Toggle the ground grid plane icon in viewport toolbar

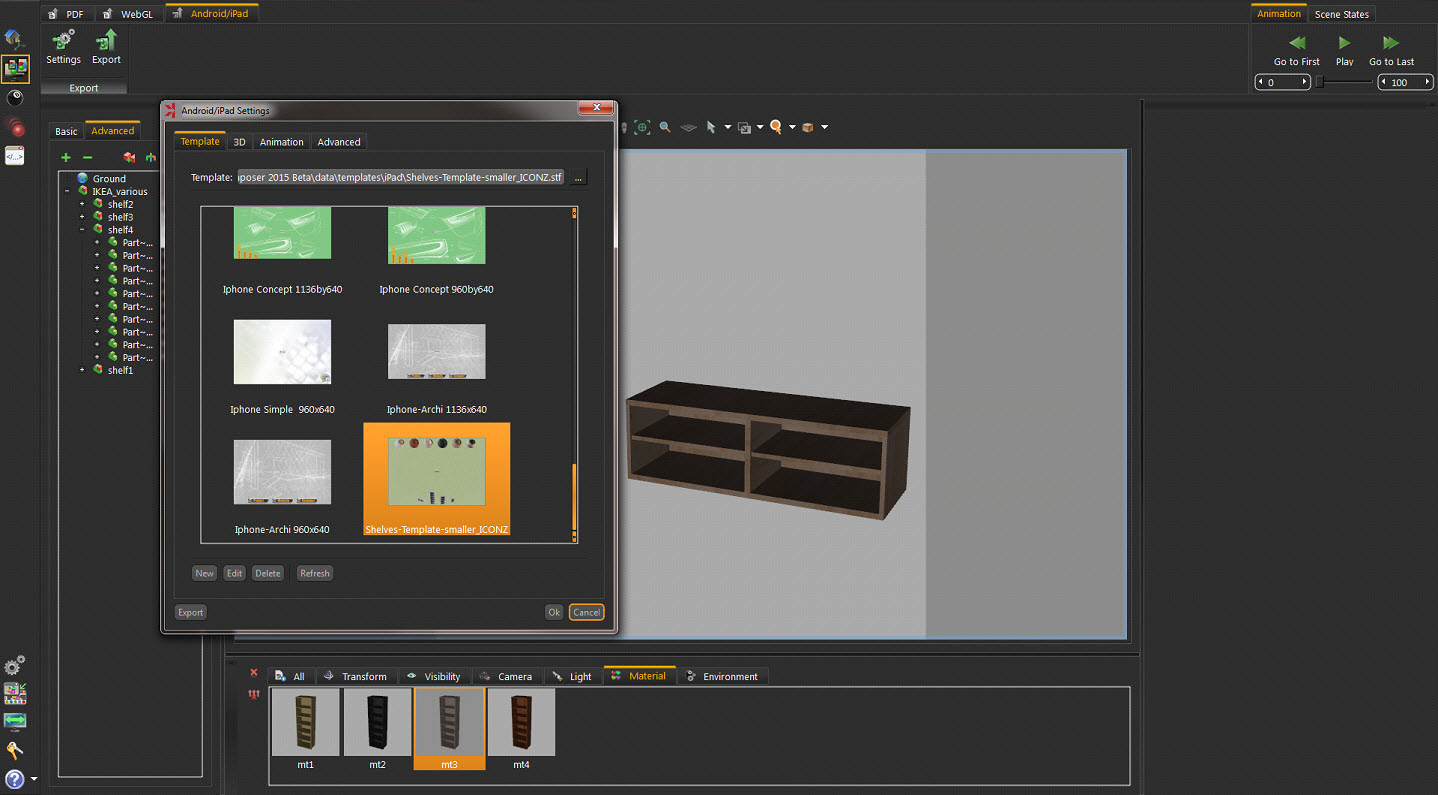[x=688, y=128]
